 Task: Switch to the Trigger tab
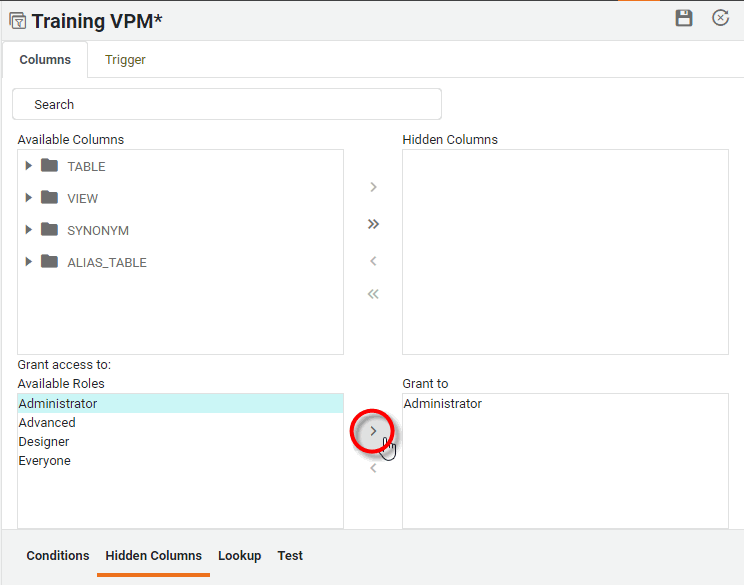[125, 60]
